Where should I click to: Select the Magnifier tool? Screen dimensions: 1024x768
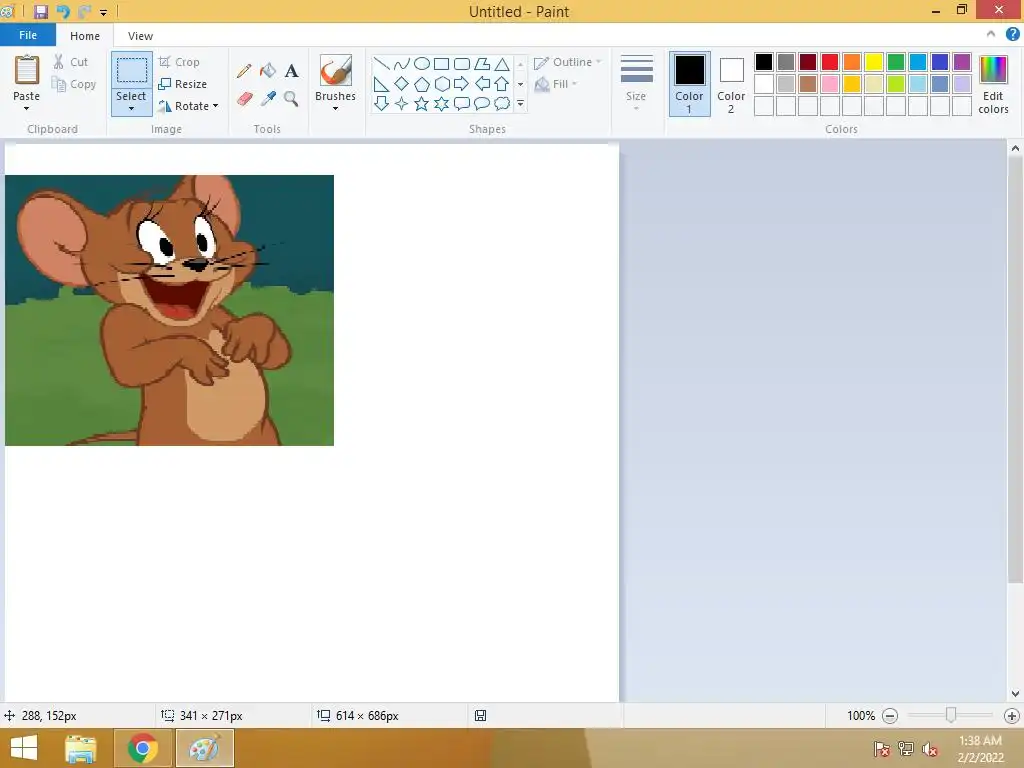[291, 99]
